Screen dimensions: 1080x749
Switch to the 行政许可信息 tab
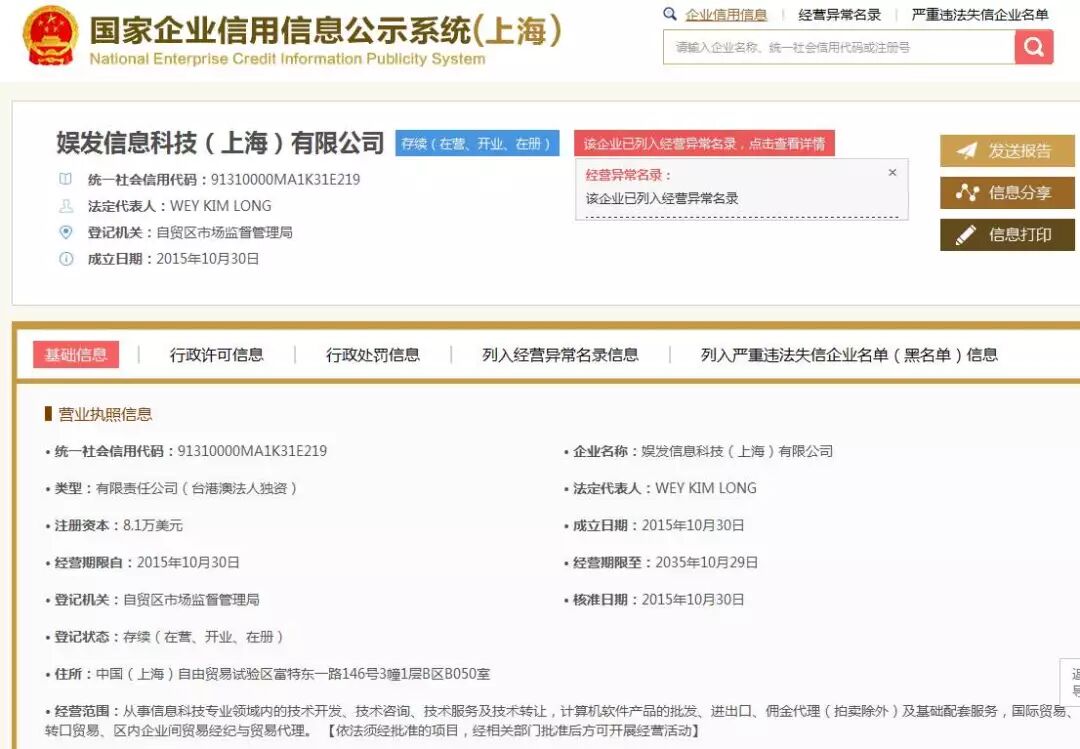[x=216, y=355]
